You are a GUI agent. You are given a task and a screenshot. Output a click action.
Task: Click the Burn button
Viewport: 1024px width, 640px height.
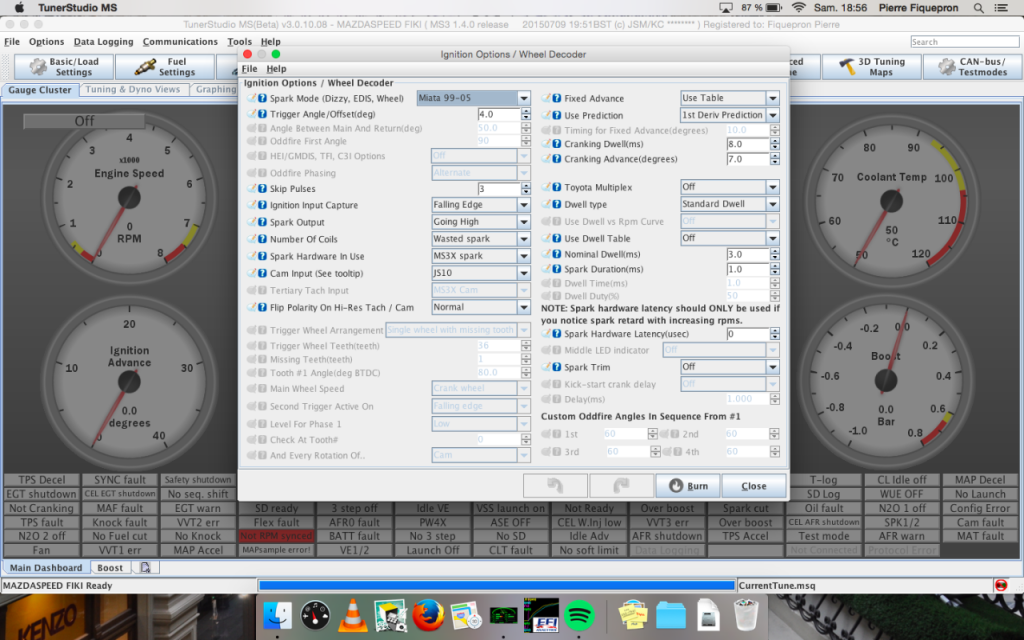tap(688, 485)
